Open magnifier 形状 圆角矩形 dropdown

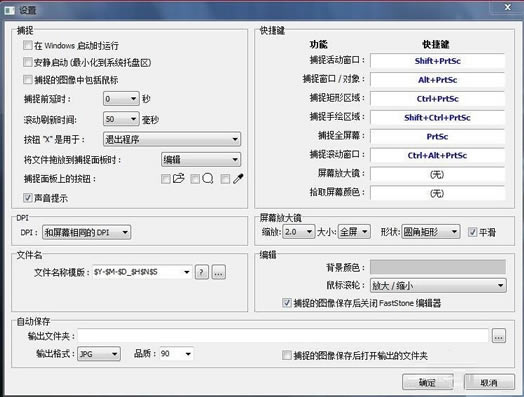pos(430,232)
